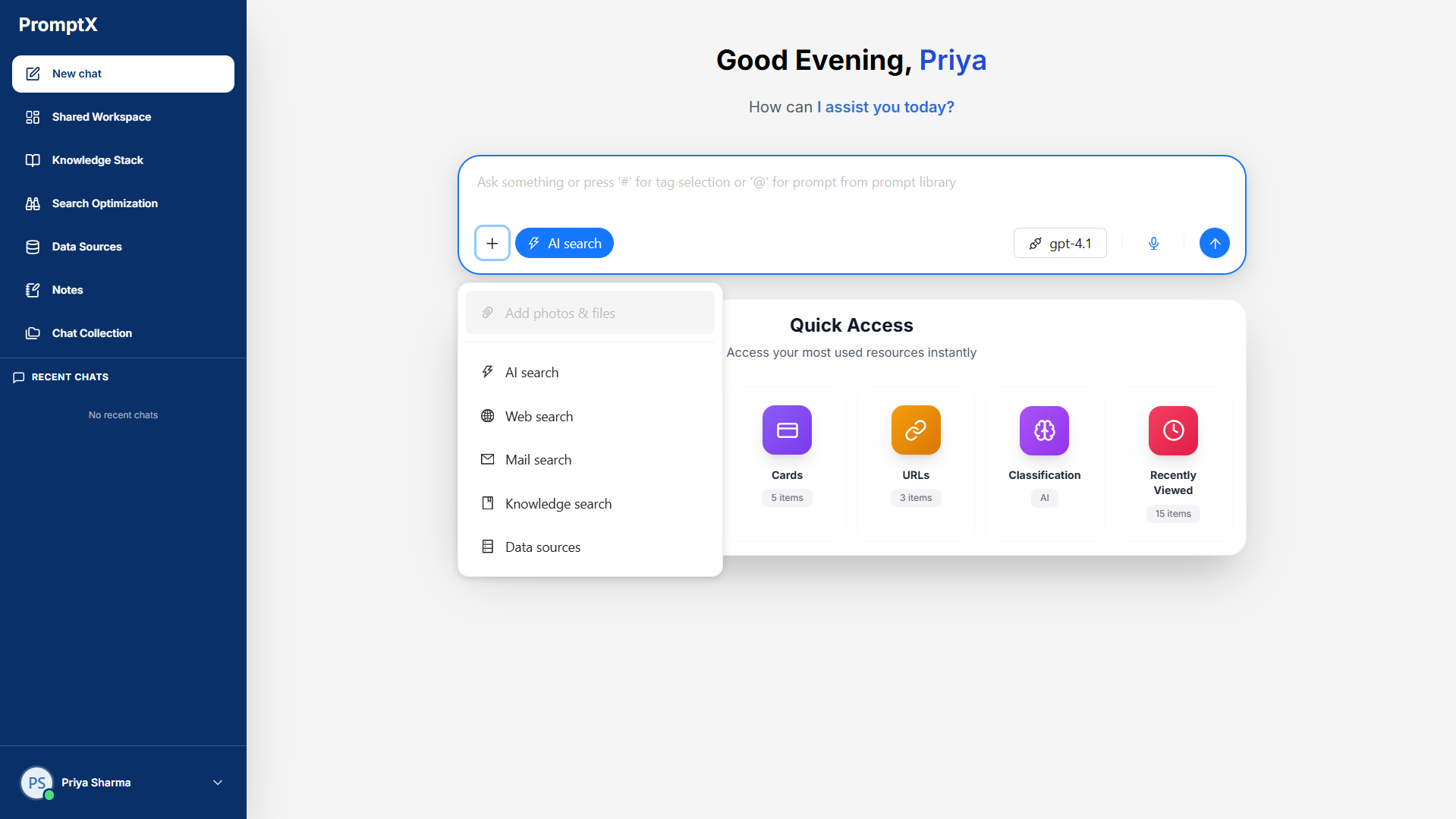Screen dimensions: 1456x819
Task: Choose Knowledge search in the popup
Action: tap(558, 504)
